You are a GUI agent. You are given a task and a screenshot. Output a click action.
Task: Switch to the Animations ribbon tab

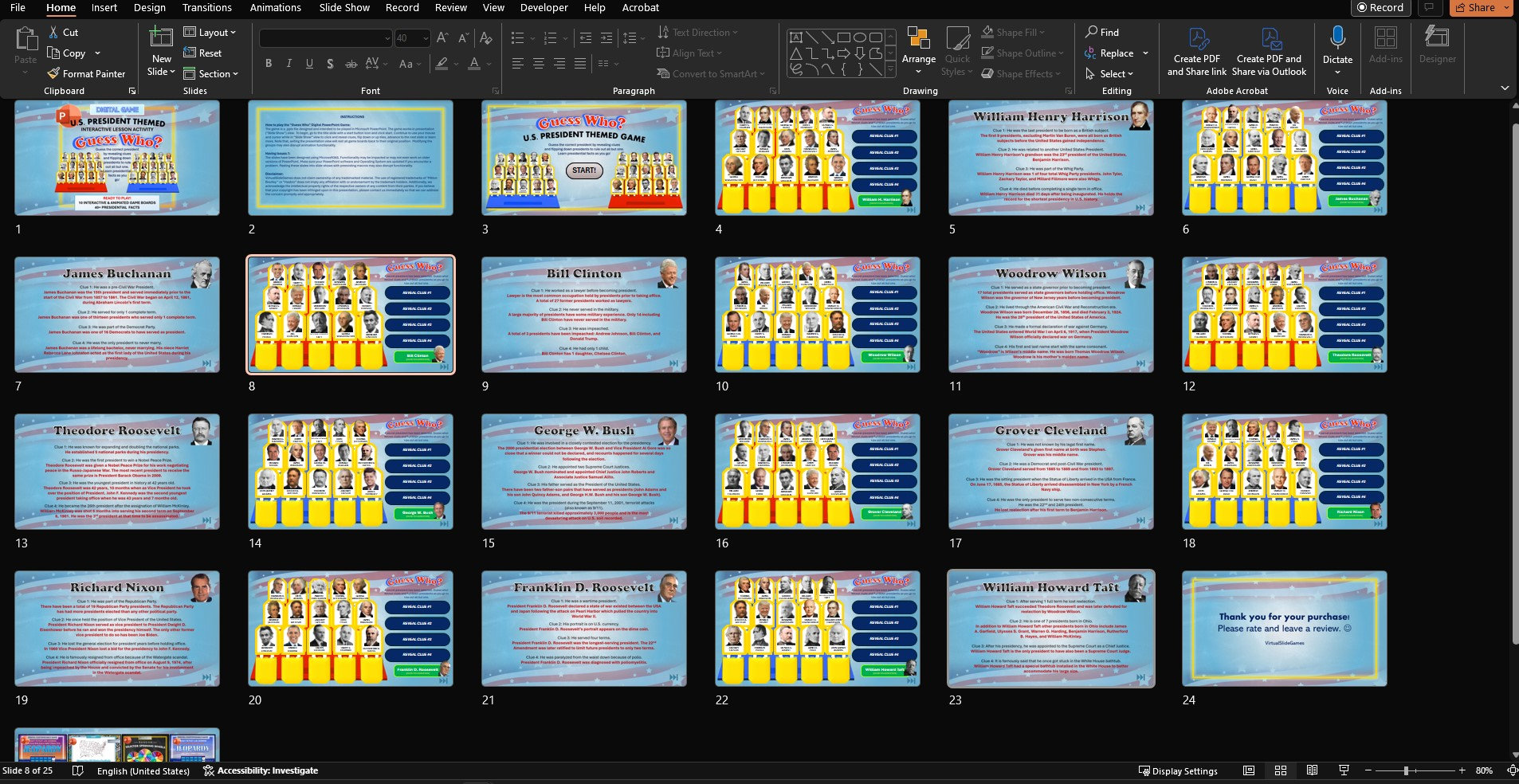[276, 7]
